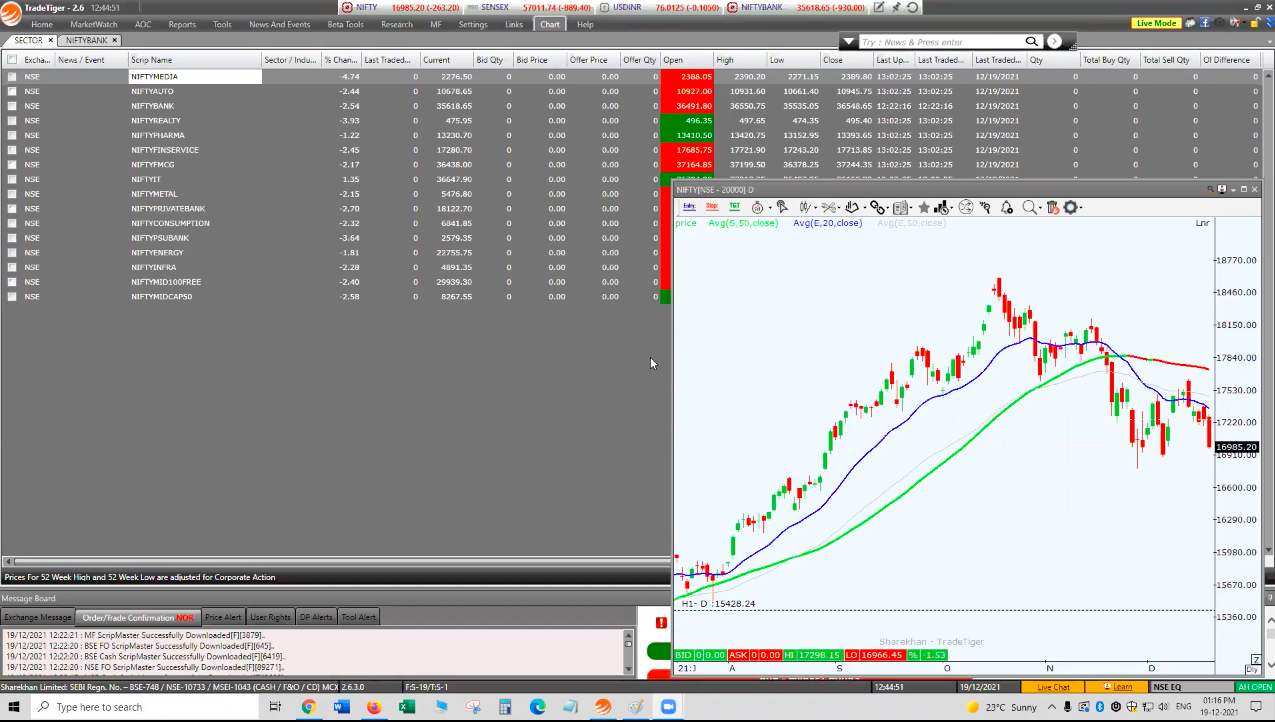This screenshot has width=1275, height=722.
Task: Select the TGT target marker tool
Action: (735, 207)
